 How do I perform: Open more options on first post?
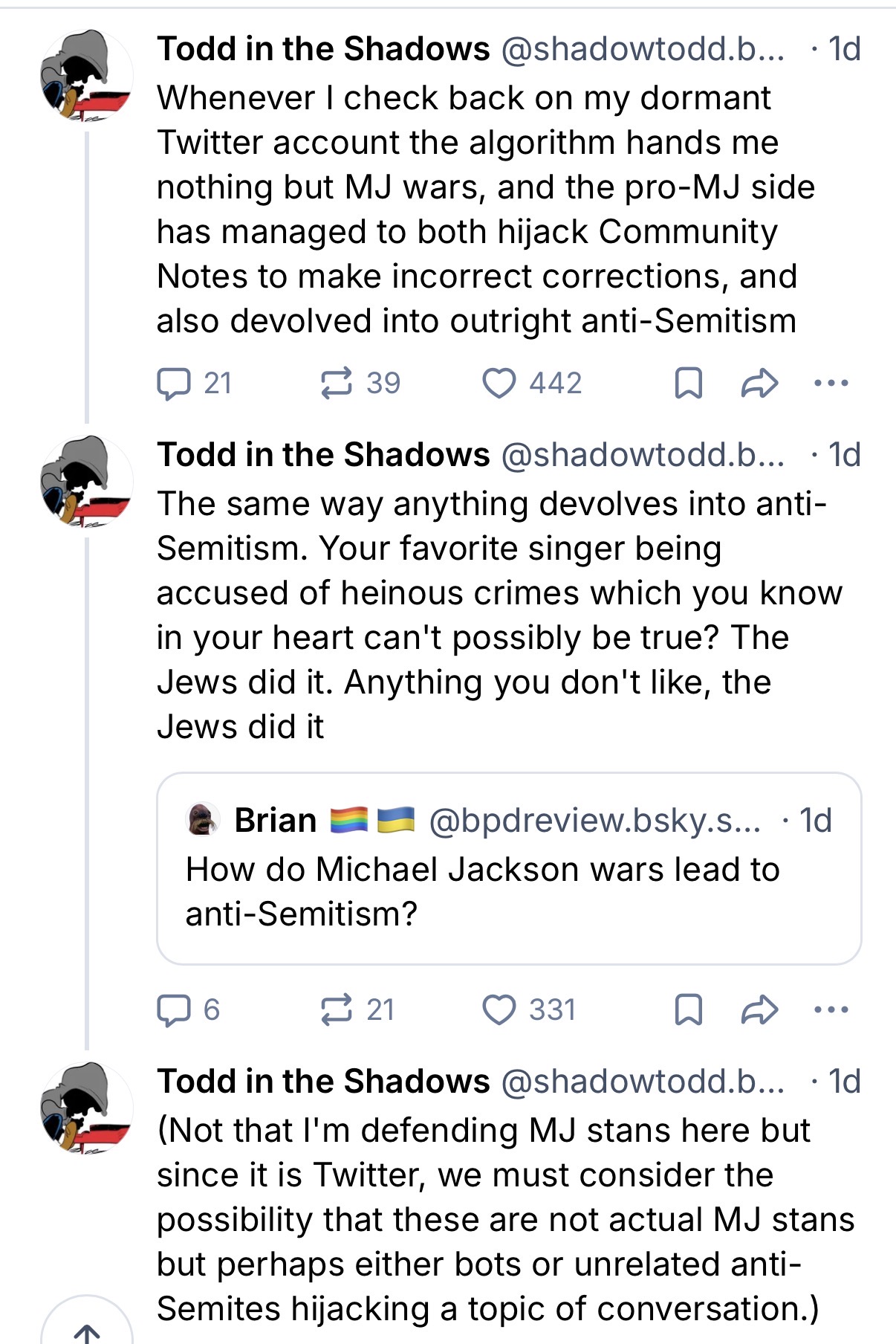pyautogui.click(x=831, y=384)
